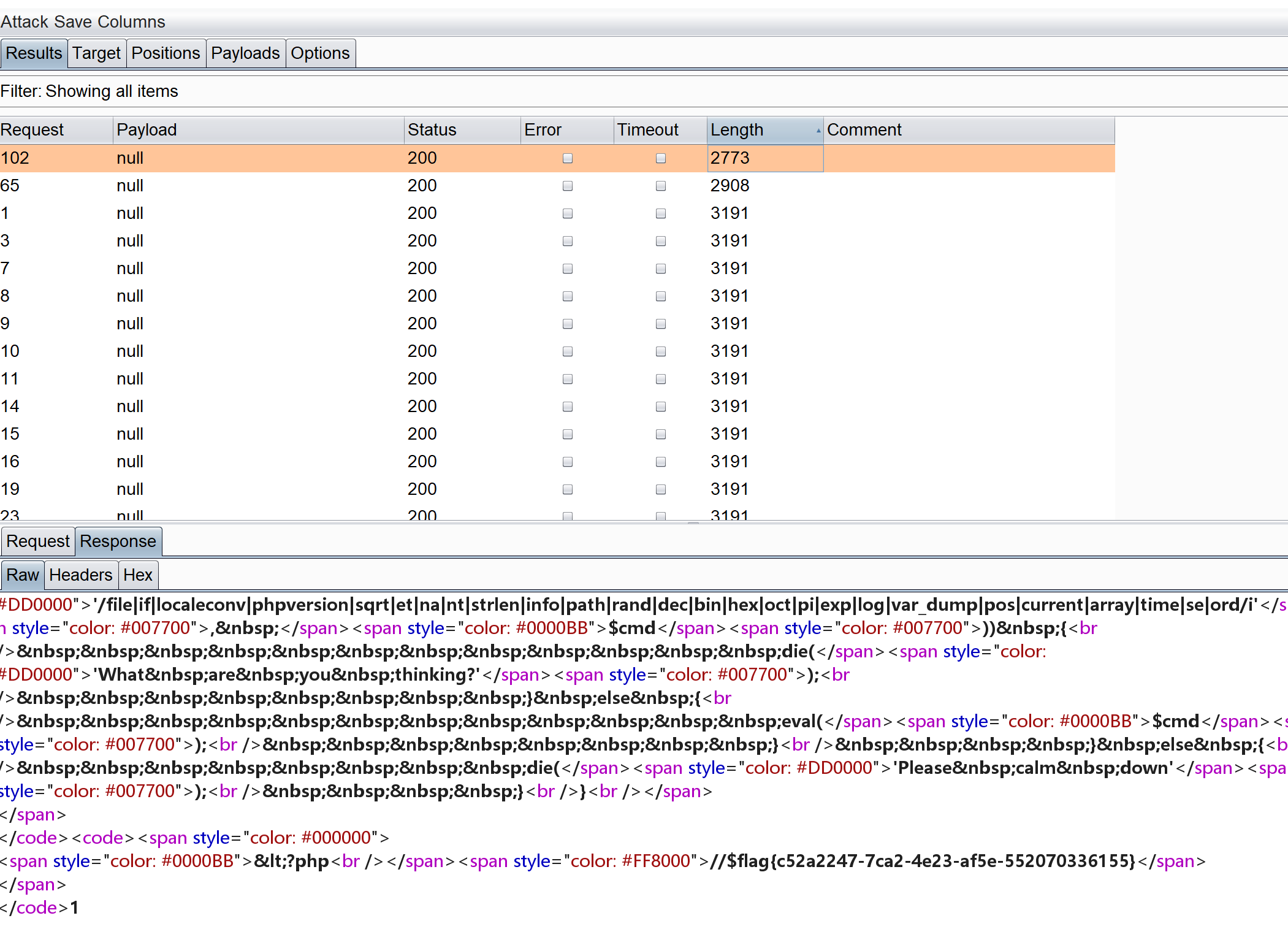
Task: Open the Attack menu
Action: [x=24, y=22]
